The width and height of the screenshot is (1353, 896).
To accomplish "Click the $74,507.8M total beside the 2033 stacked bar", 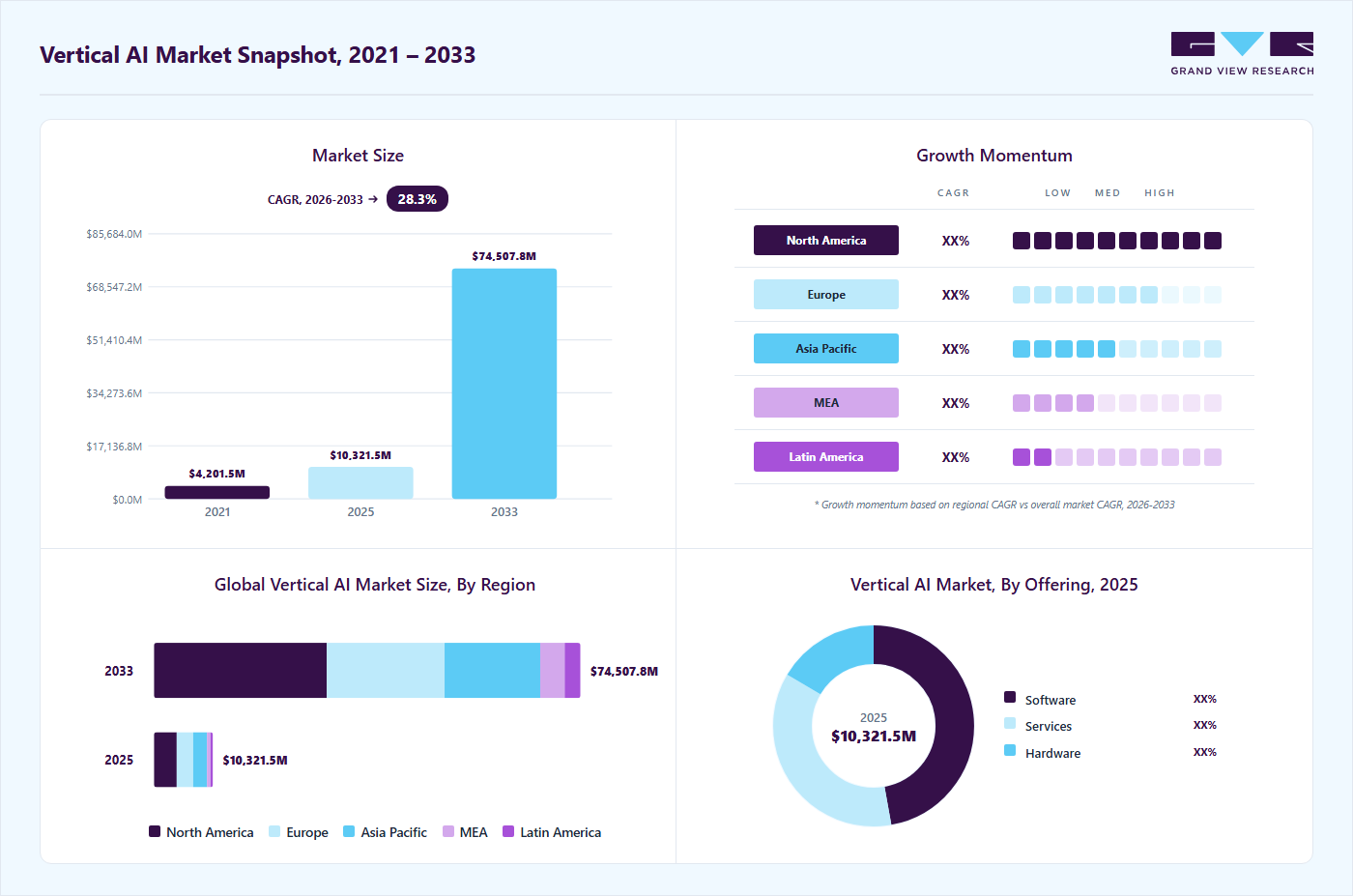I will (x=624, y=672).
